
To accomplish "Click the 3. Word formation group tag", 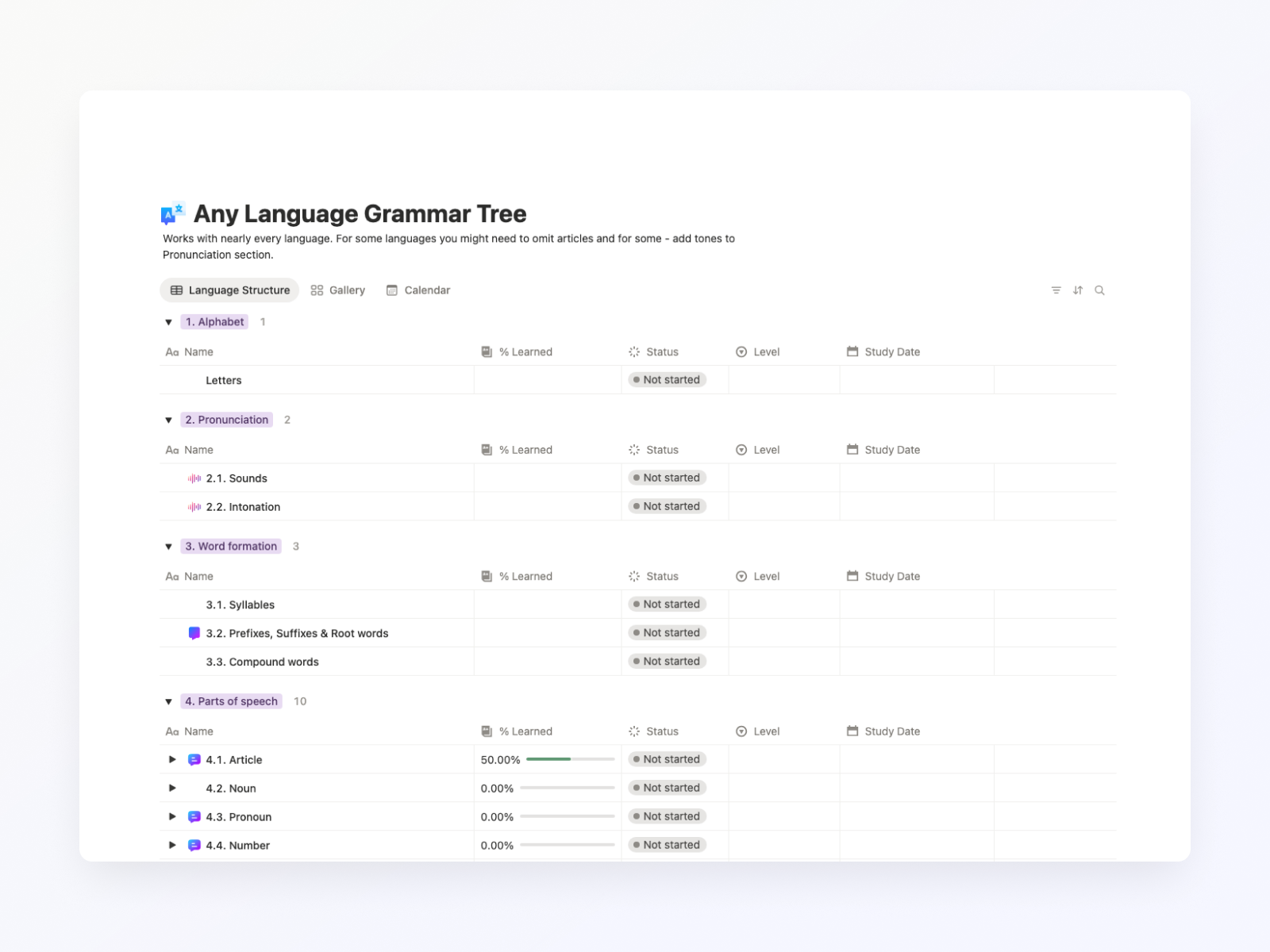I will click(x=231, y=547).
